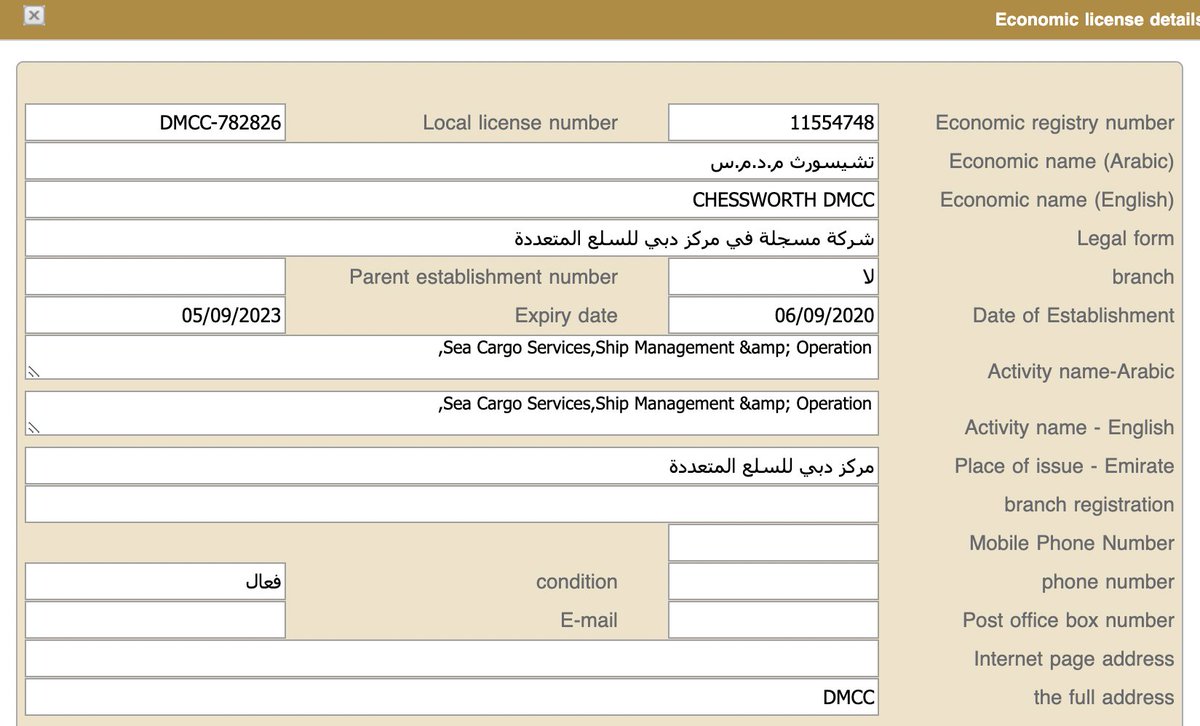Screen dimensions: 1200x726
Task: Click the 'branch registration' label text
Action: coord(1090,504)
